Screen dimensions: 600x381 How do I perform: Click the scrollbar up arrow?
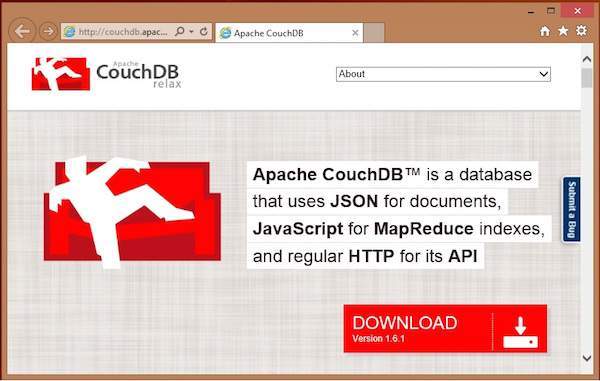[x=586, y=59]
